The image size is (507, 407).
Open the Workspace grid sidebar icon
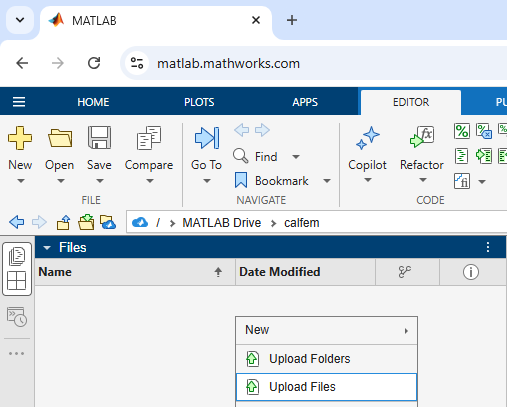17,280
